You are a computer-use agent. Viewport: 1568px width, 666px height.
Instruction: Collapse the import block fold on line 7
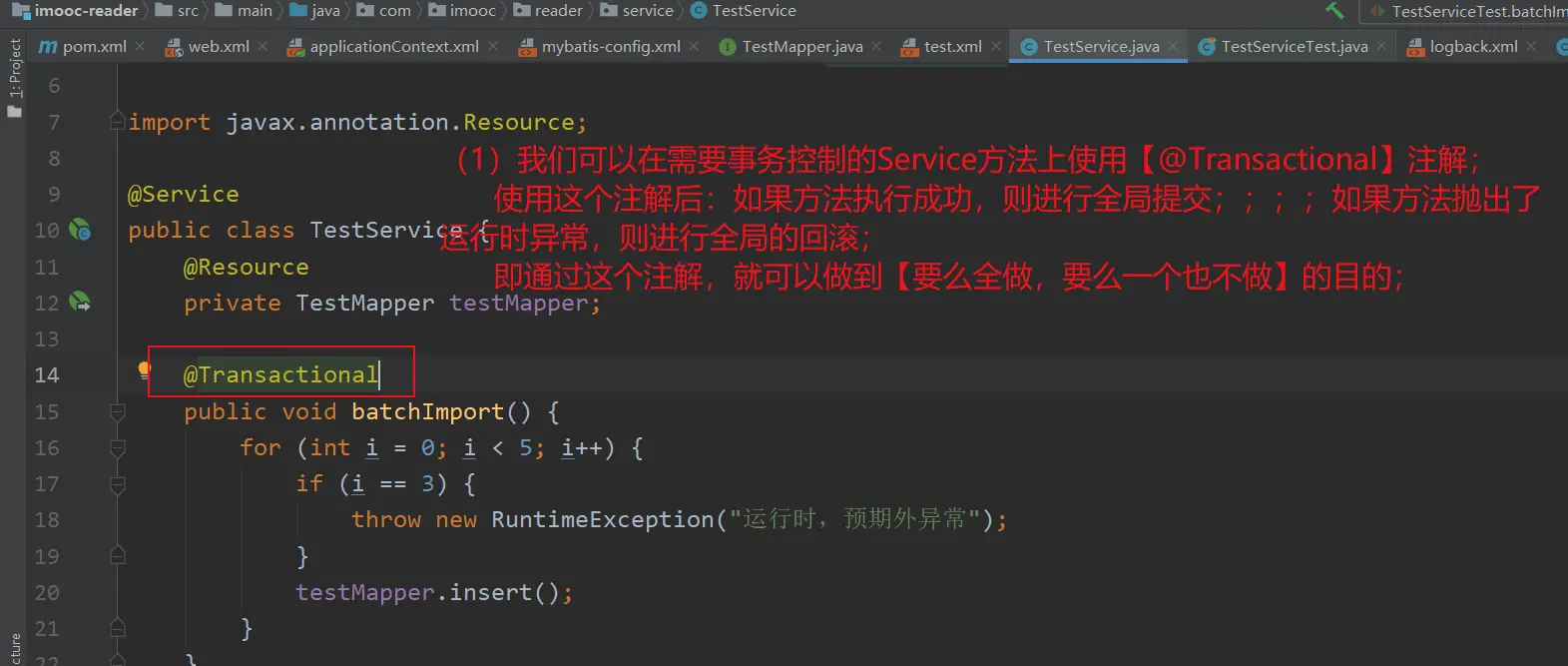coord(117,122)
